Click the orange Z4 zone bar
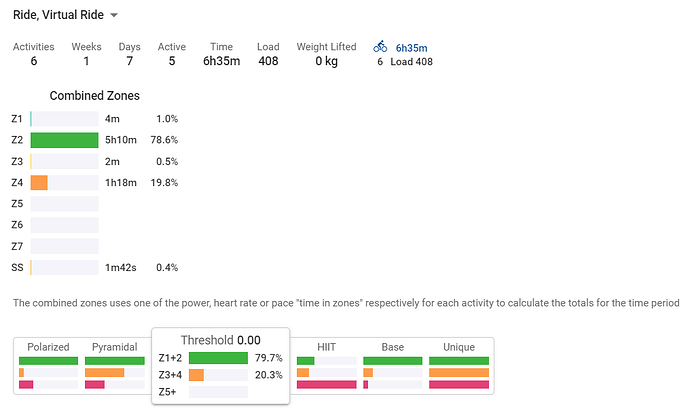Screen dimensions: 690x408 [39, 183]
